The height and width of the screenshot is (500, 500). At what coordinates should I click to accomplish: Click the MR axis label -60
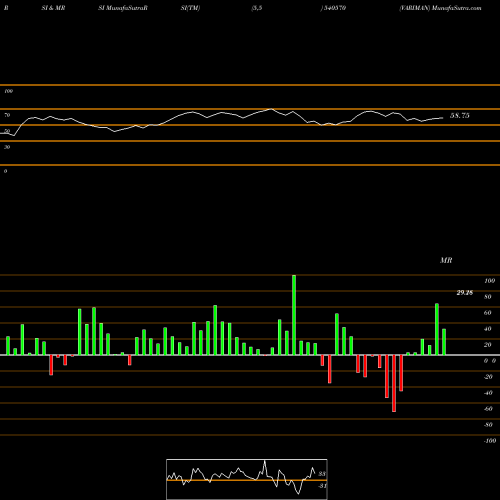pos(488,409)
